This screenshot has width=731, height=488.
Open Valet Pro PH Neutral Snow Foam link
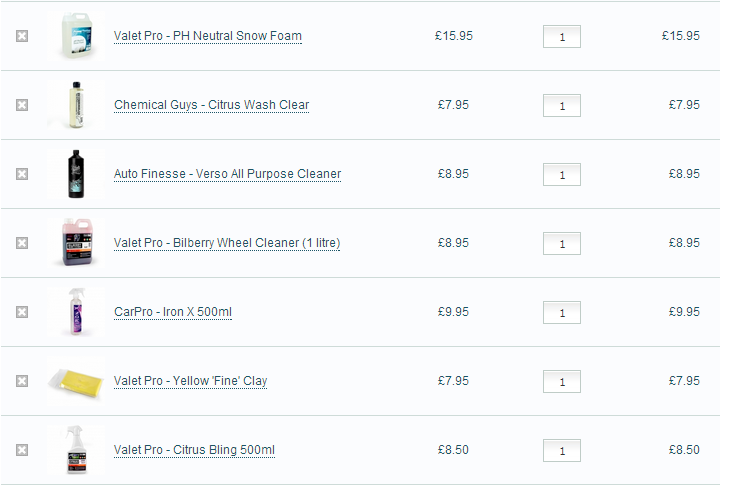click(x=207, y=36)
